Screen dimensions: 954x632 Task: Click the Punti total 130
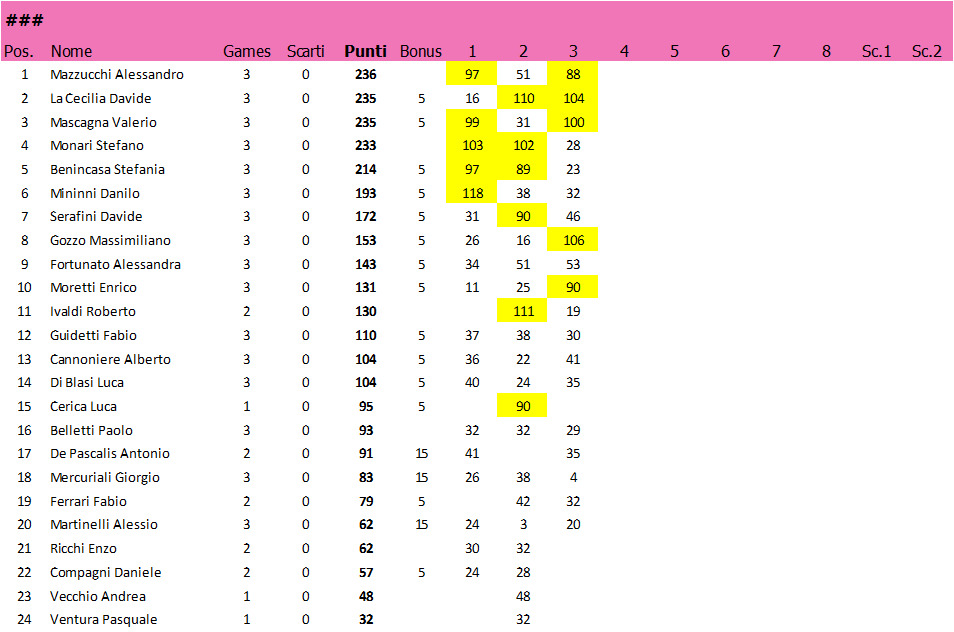click(x=366, y=311)
